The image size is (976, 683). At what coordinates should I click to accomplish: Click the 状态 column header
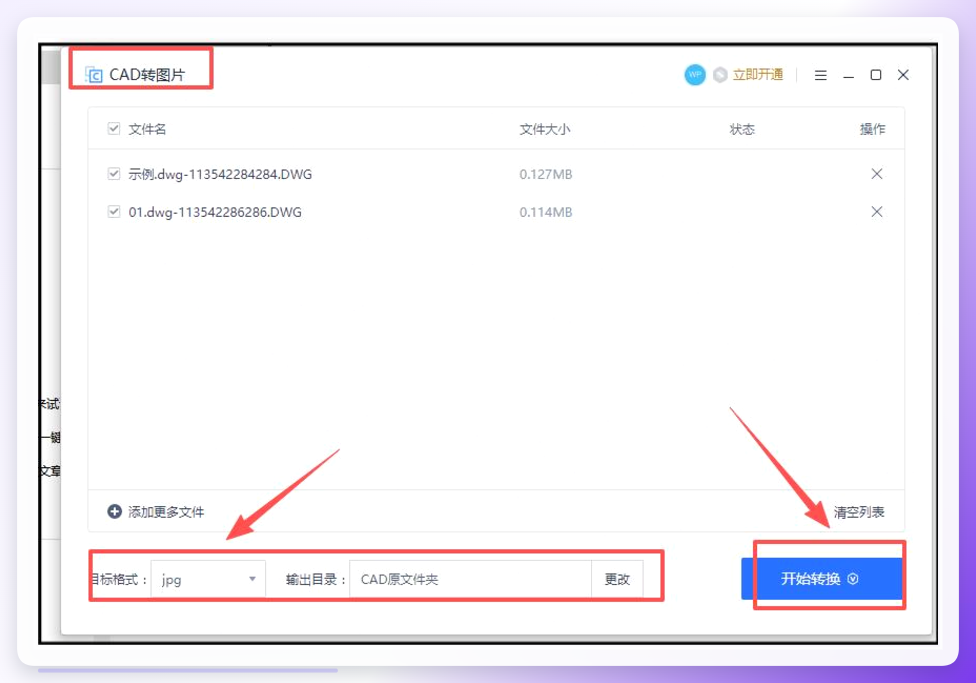tap(742, 129)
